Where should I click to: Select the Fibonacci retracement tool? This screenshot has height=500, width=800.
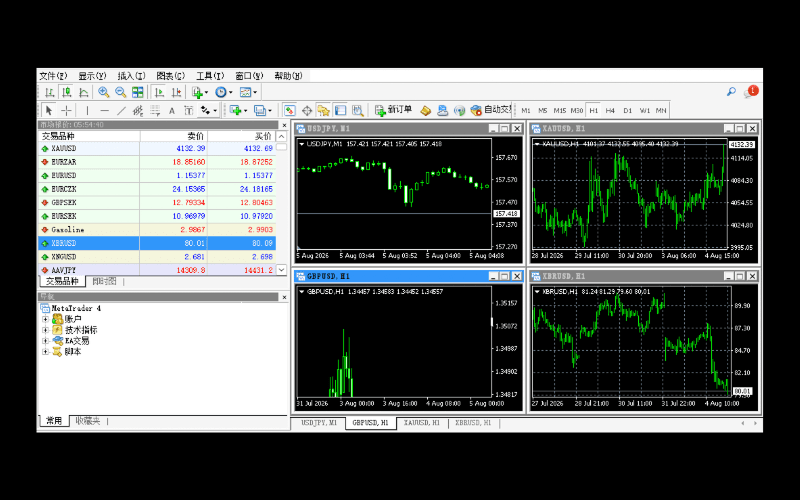pos(155,110)
